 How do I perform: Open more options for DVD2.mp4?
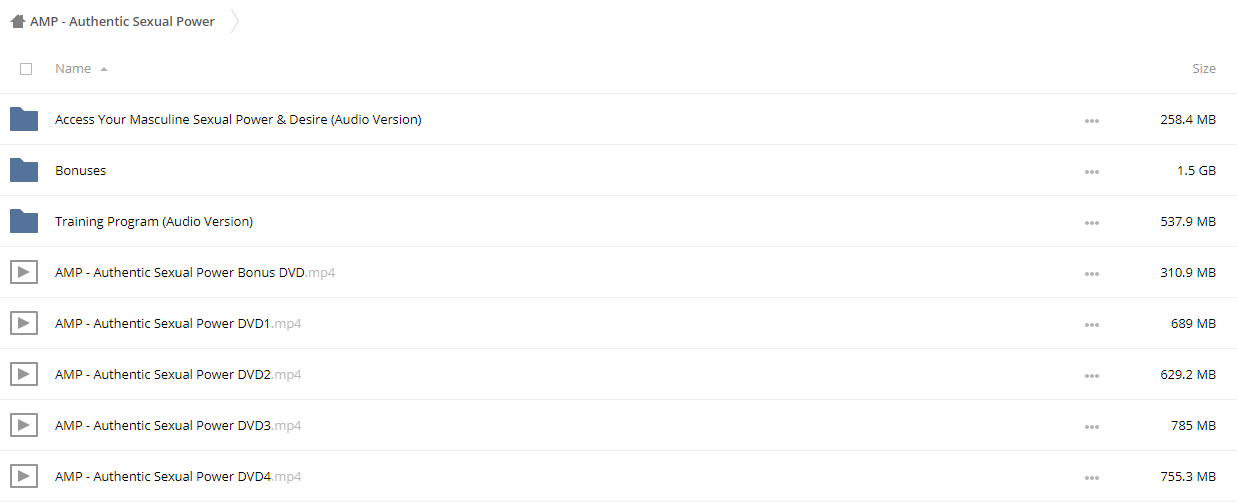(x=1091, y=376)
